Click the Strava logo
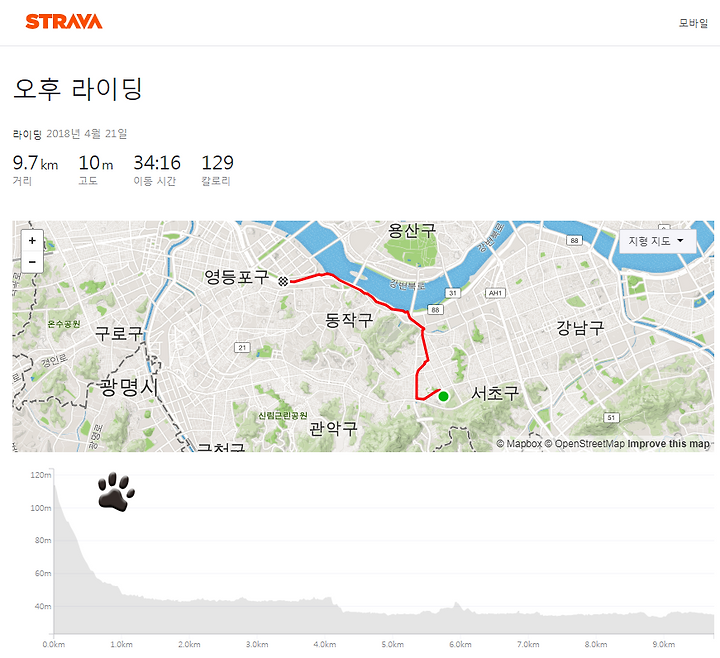720x658 pixels. 64,22
